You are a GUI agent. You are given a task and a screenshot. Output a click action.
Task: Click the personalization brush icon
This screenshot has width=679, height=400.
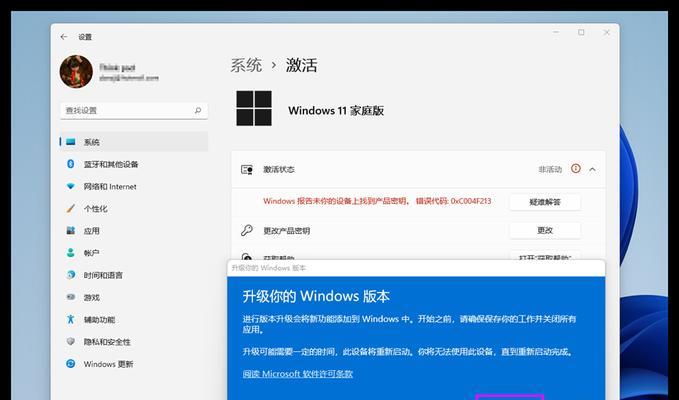pyautogui.click(x=71, y=208)
